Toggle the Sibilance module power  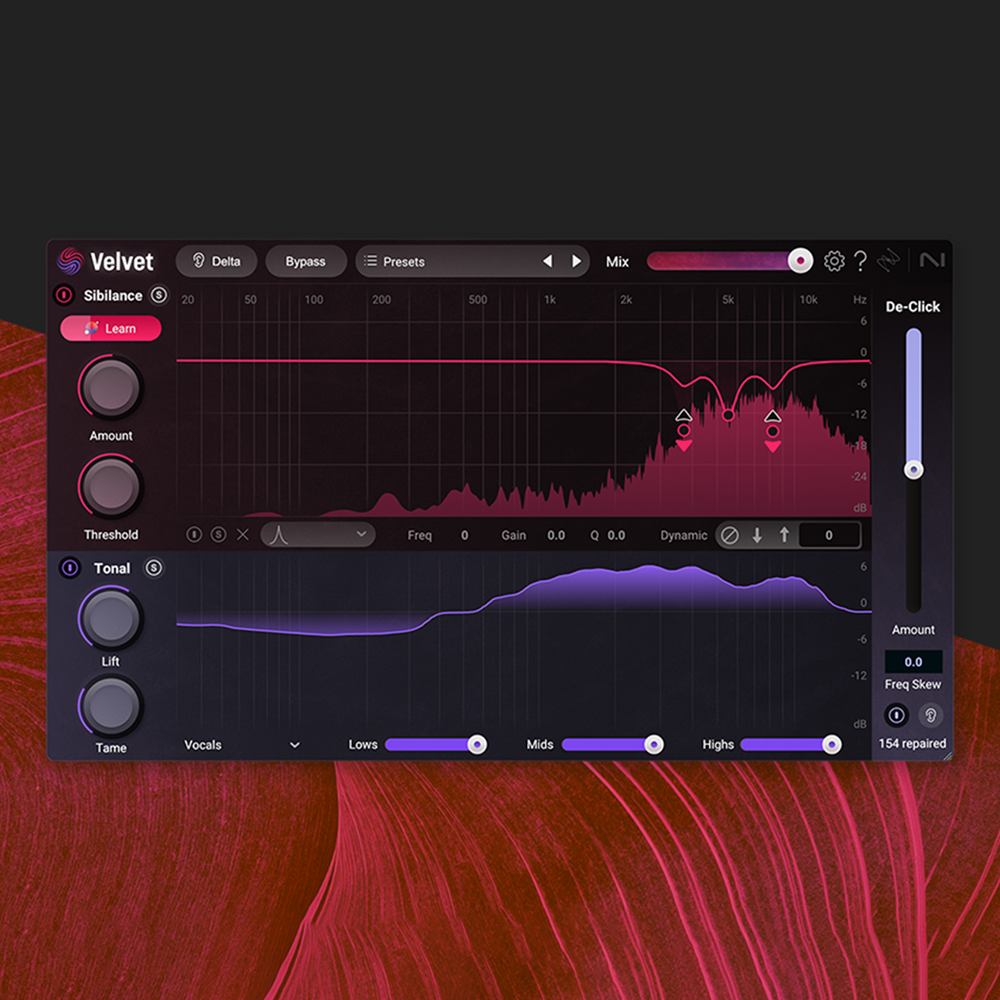[64, 295]
